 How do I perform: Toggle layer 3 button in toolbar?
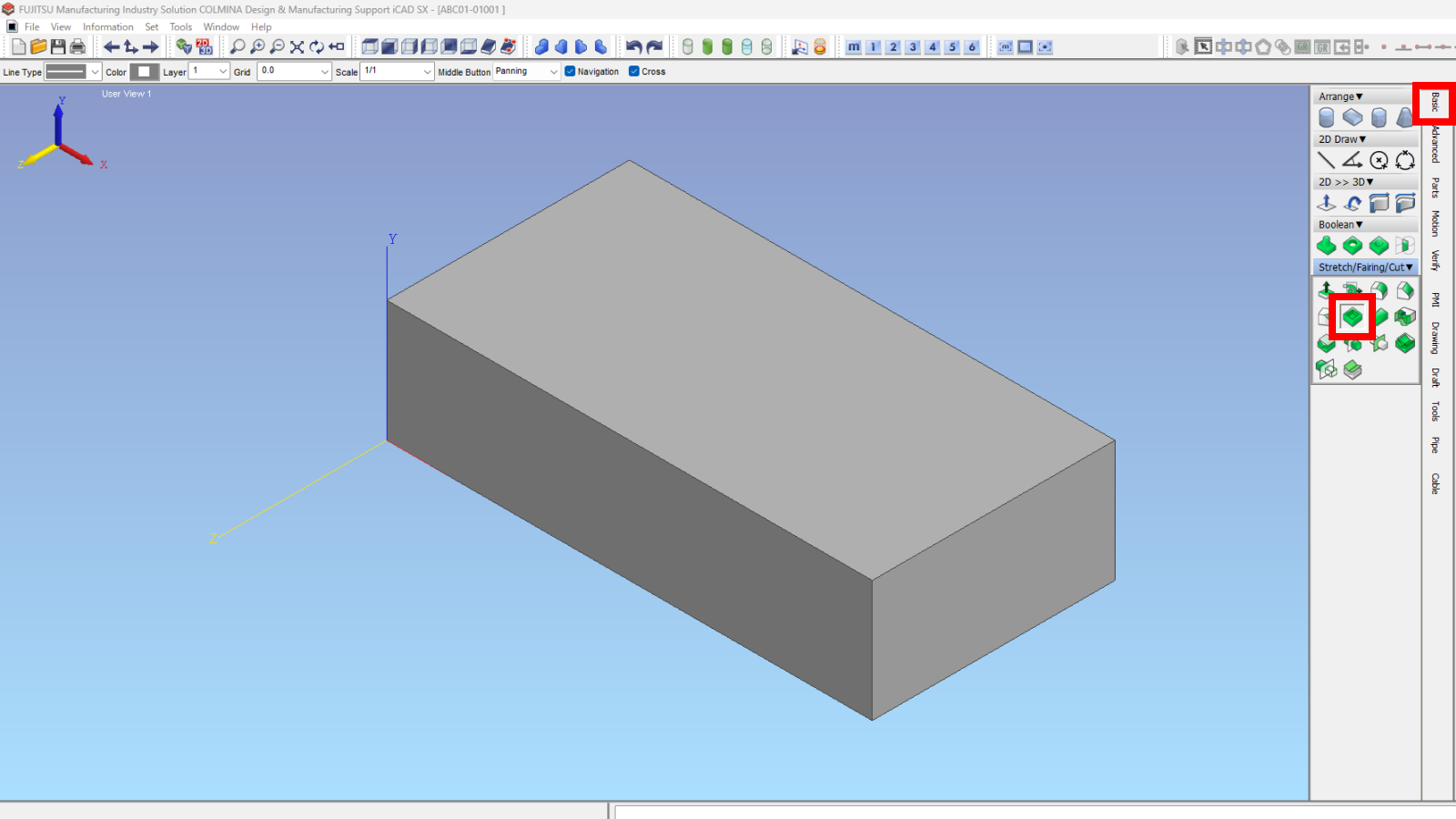click(913, 46)
